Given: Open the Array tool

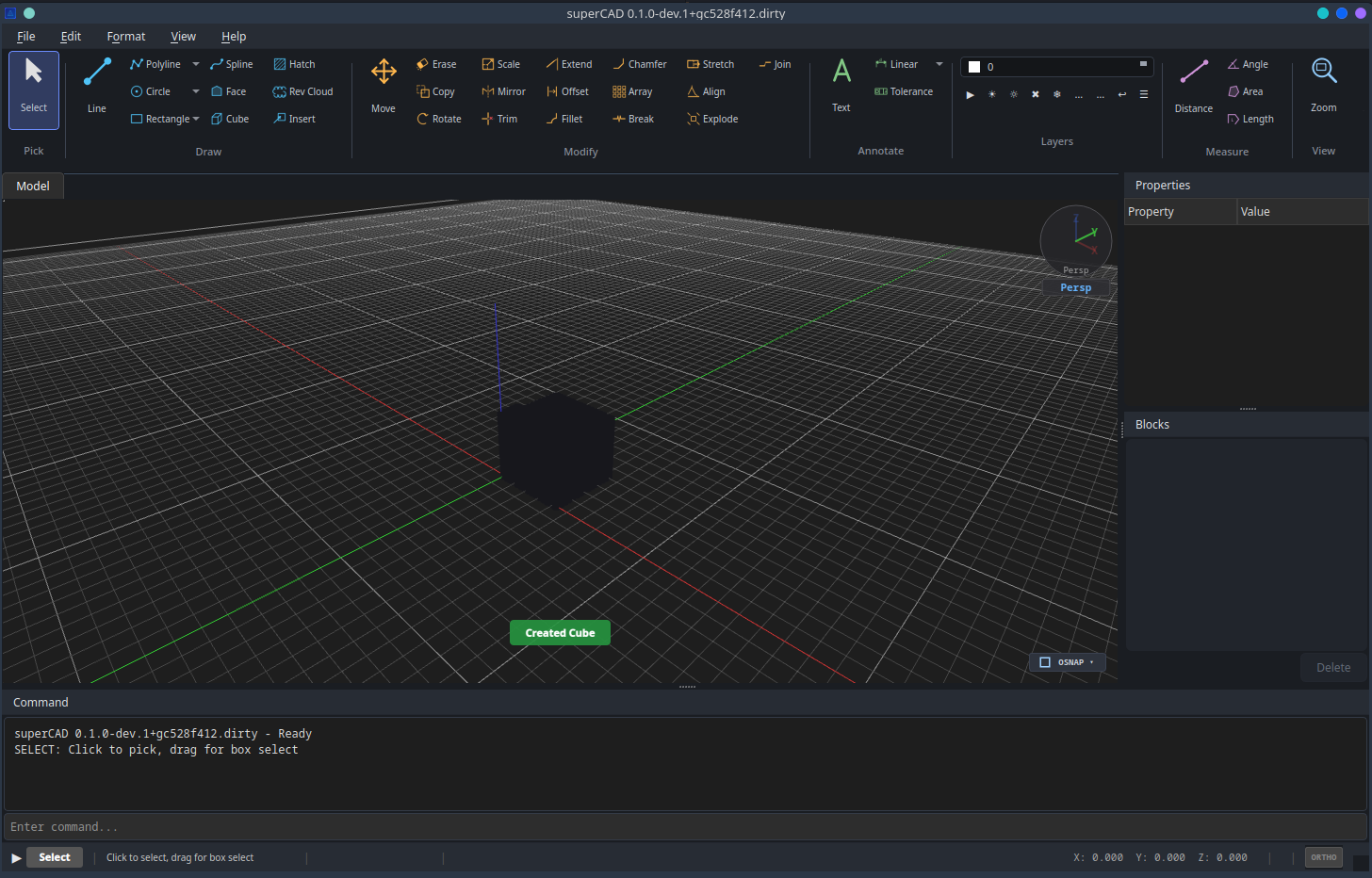Looking at the screenshot, I should [x=633, y=91].
